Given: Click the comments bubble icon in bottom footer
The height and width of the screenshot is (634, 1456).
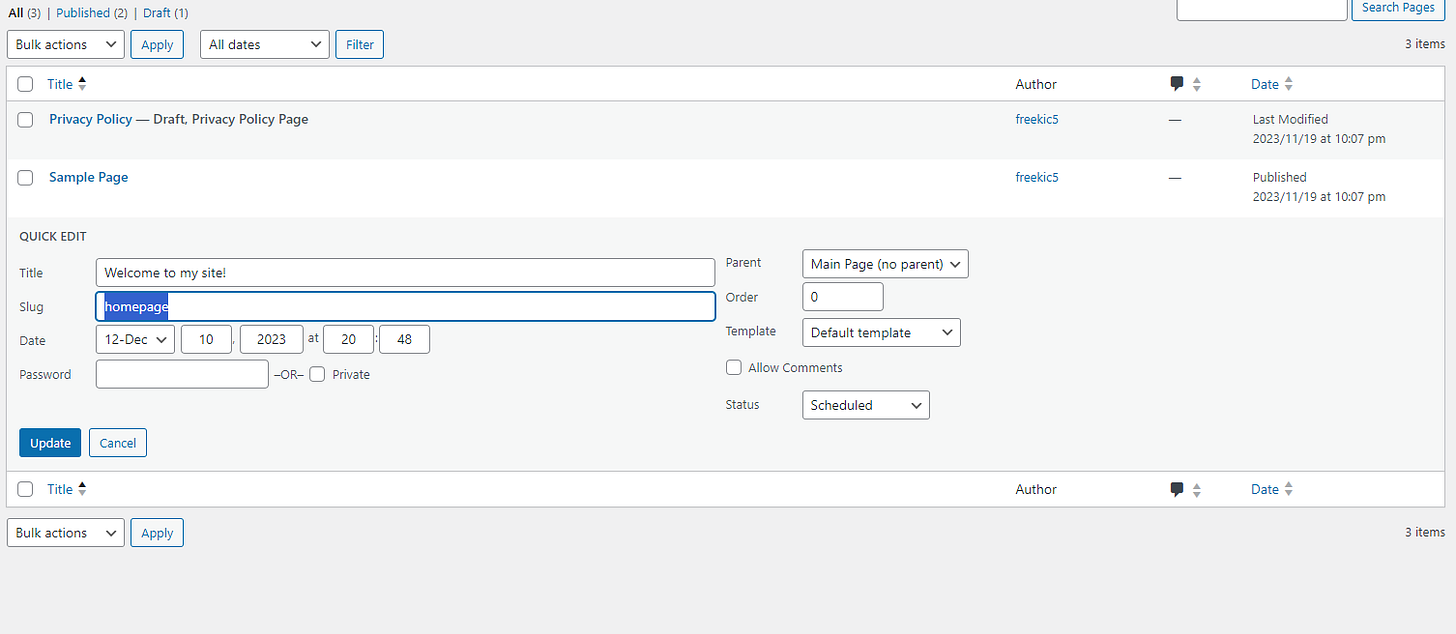Looking at the screenshot, I should (1177, 489).
